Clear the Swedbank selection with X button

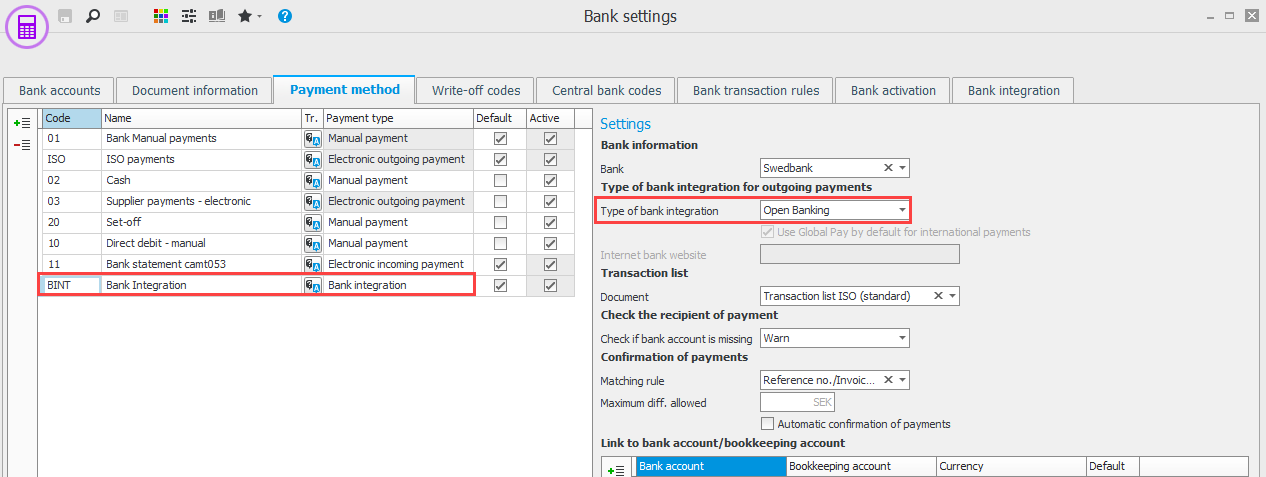887,168
